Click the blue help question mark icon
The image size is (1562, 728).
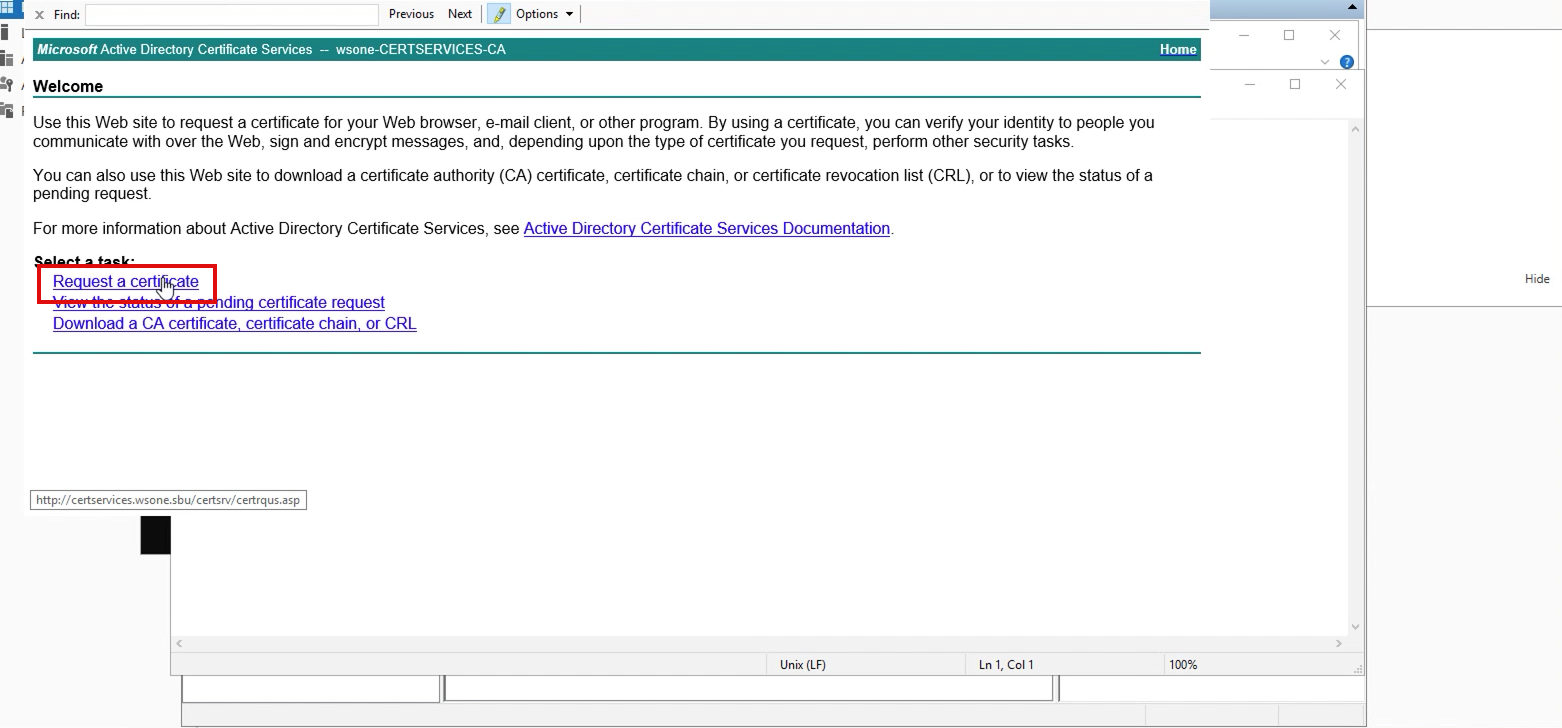coord(1346,62)
